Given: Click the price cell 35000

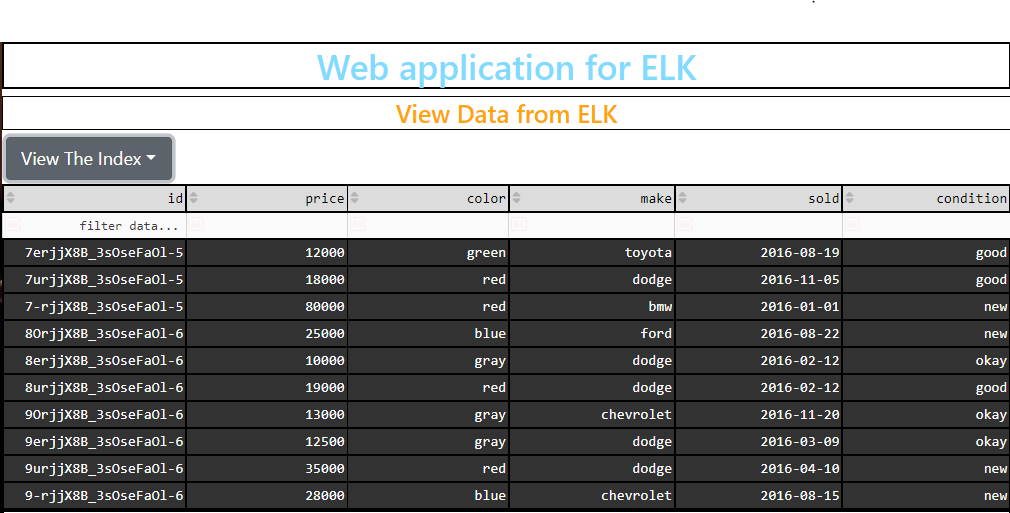Looking at the screenshot, I should (267, 469).
